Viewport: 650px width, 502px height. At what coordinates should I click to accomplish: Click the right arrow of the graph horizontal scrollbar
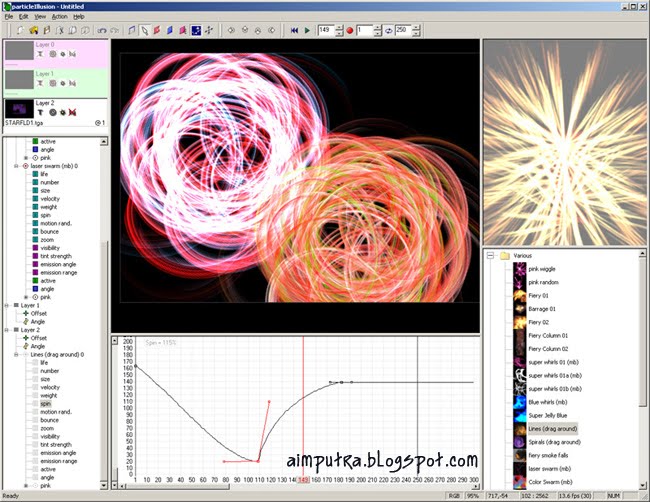pos(476,486)
